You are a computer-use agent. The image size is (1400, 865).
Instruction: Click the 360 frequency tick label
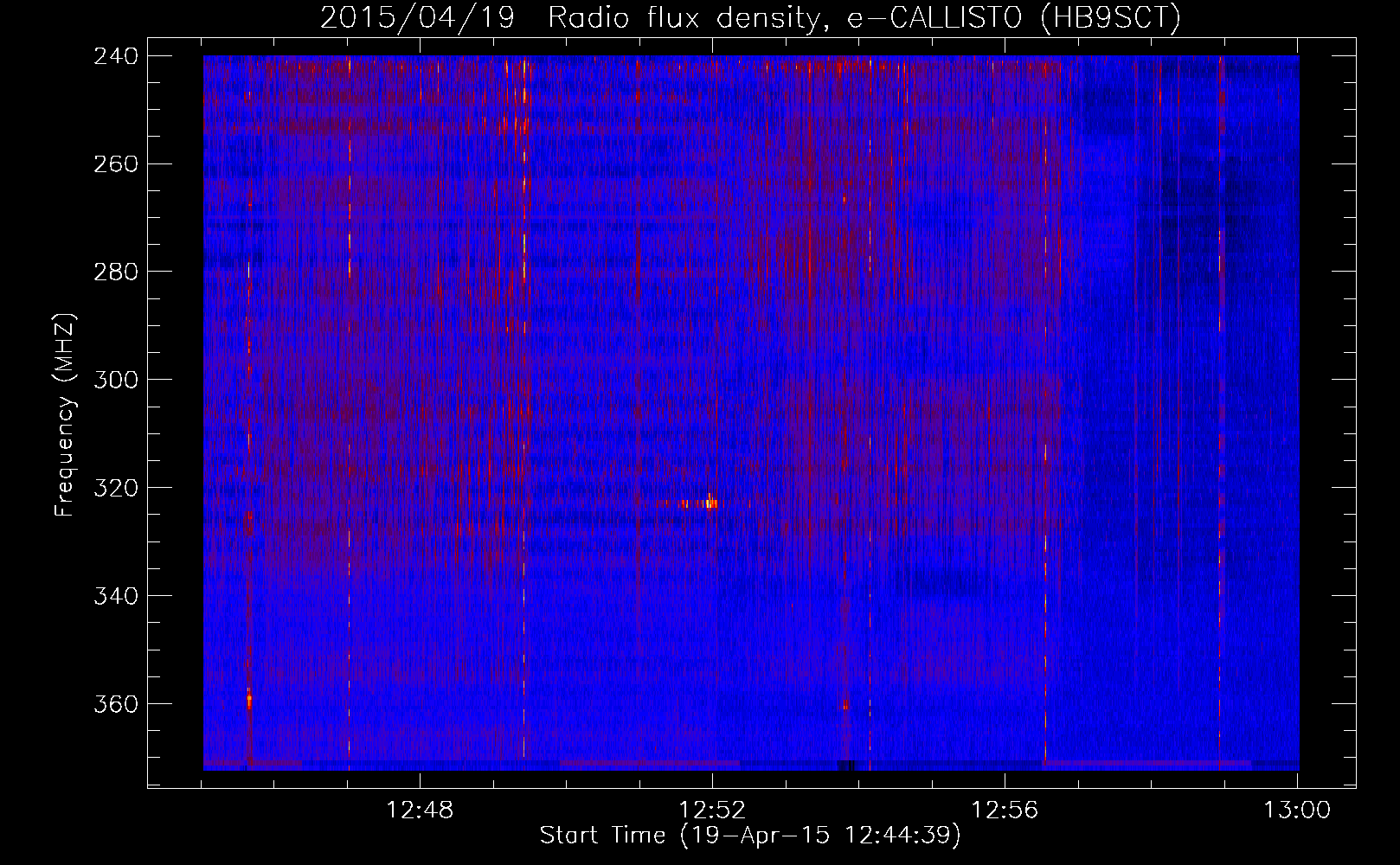(116, 705)
